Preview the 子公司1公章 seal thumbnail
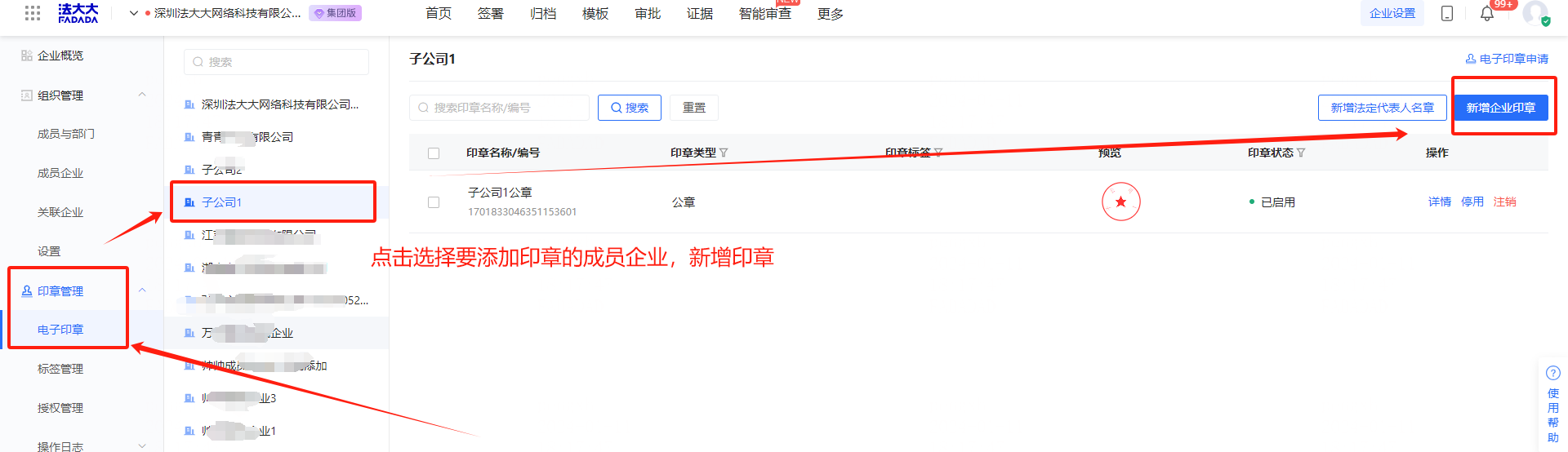Image resolution: width=1568 pixels, height=452 pixels. point(1121,202)
